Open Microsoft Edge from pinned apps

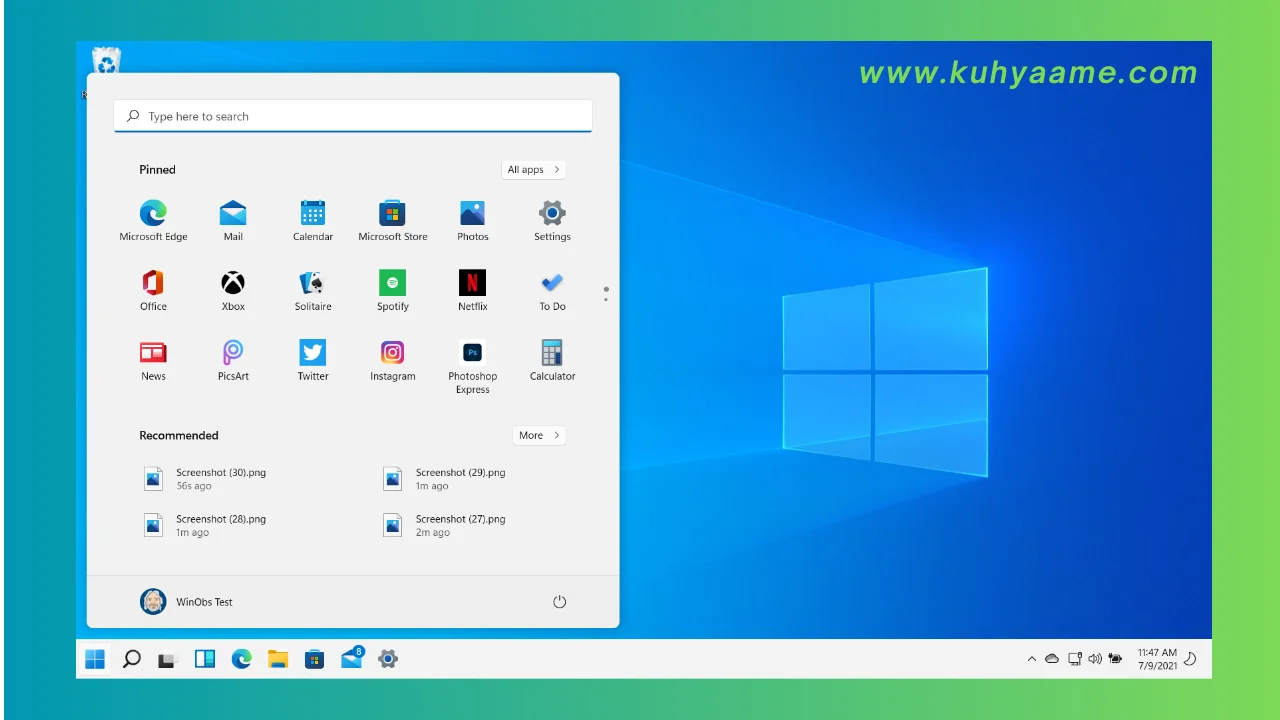click(x=153, y=220)
